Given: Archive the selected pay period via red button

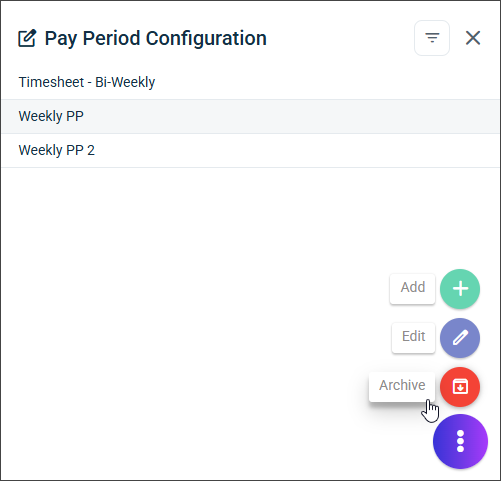Looking at the screenshot, I should click(460, 387).
